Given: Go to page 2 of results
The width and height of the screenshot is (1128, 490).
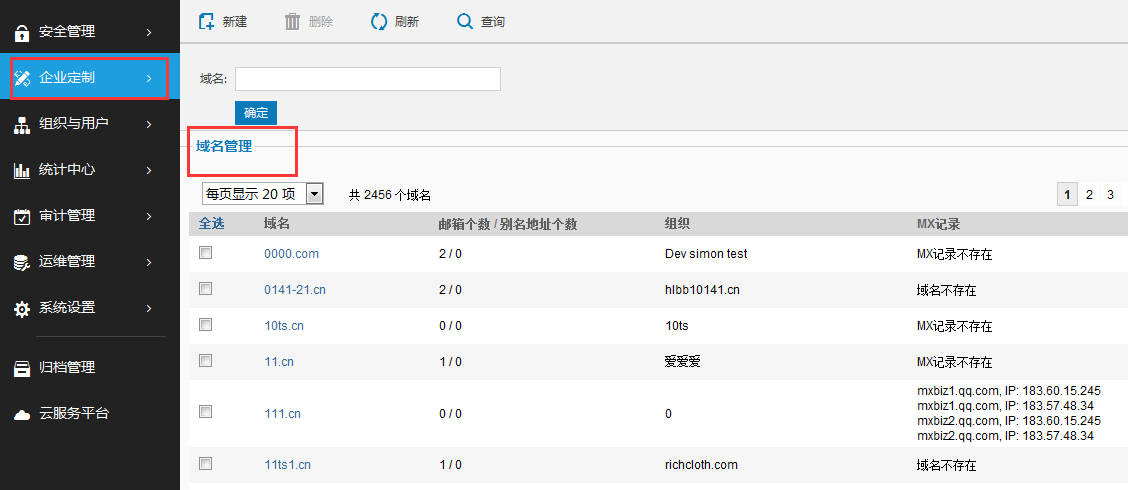Looking at the screenshot, I should tap(1089, 195).
